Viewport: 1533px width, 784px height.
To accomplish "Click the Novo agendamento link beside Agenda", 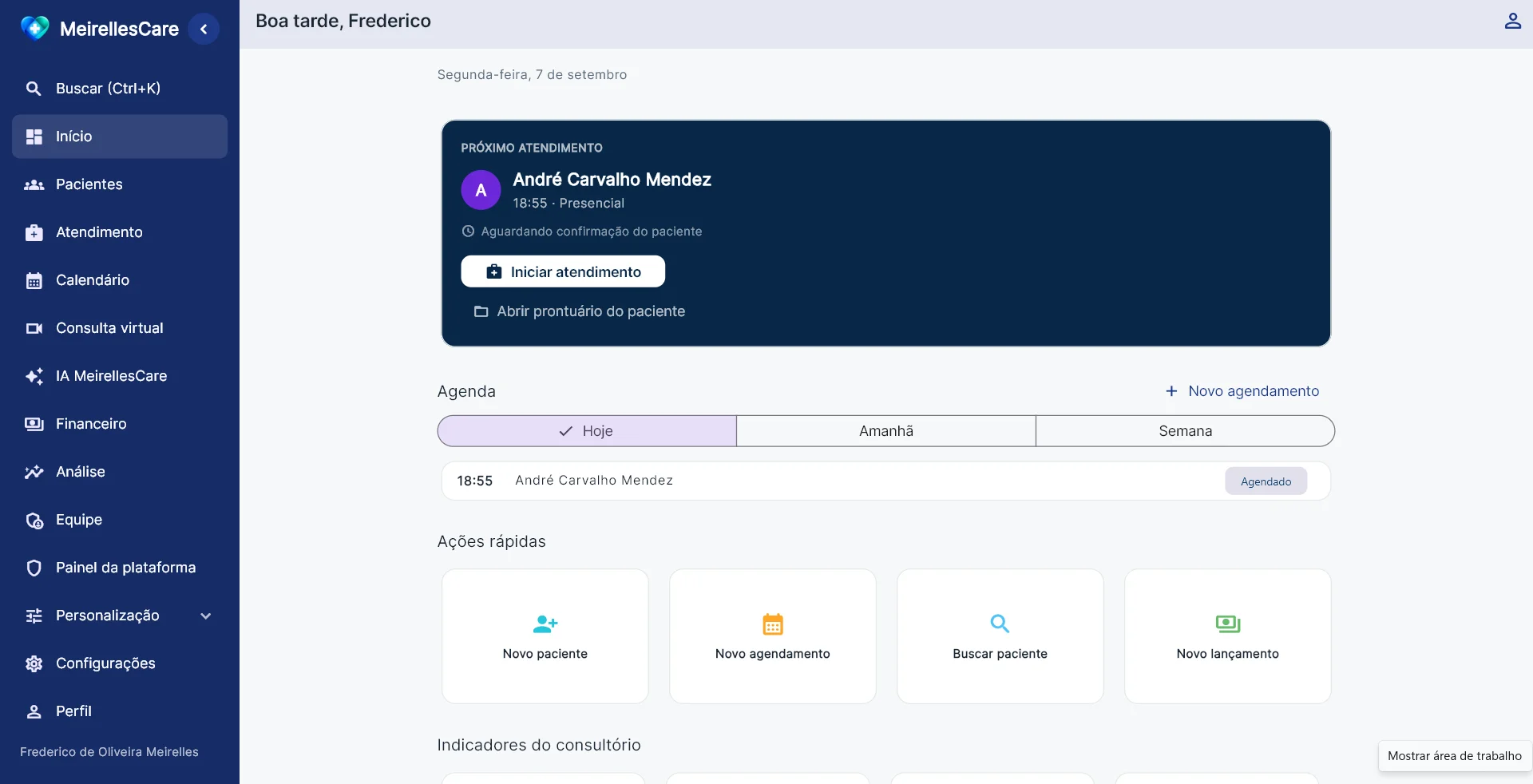I will coord(1242,391).
